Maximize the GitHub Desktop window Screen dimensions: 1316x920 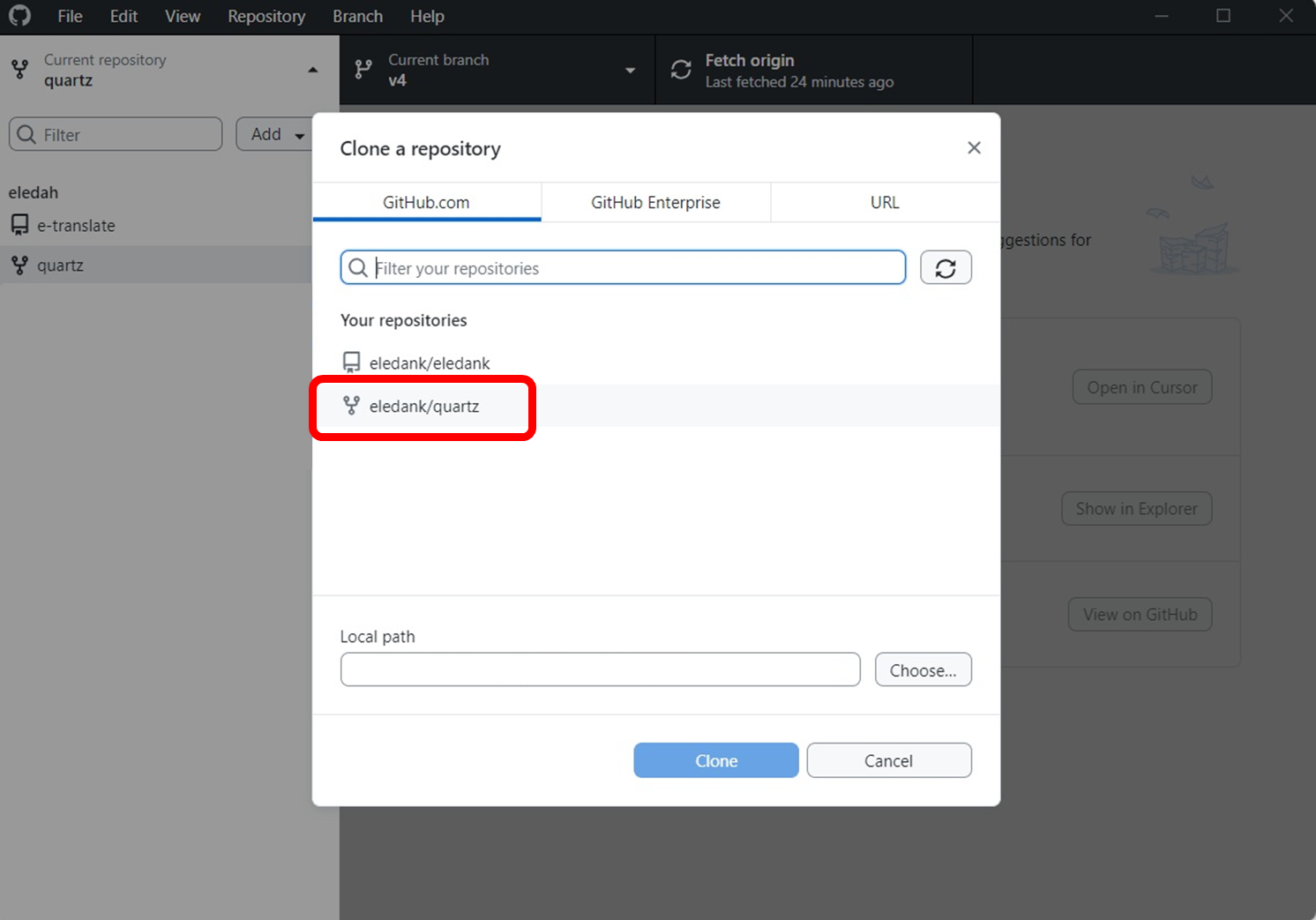click(1223, 16)
